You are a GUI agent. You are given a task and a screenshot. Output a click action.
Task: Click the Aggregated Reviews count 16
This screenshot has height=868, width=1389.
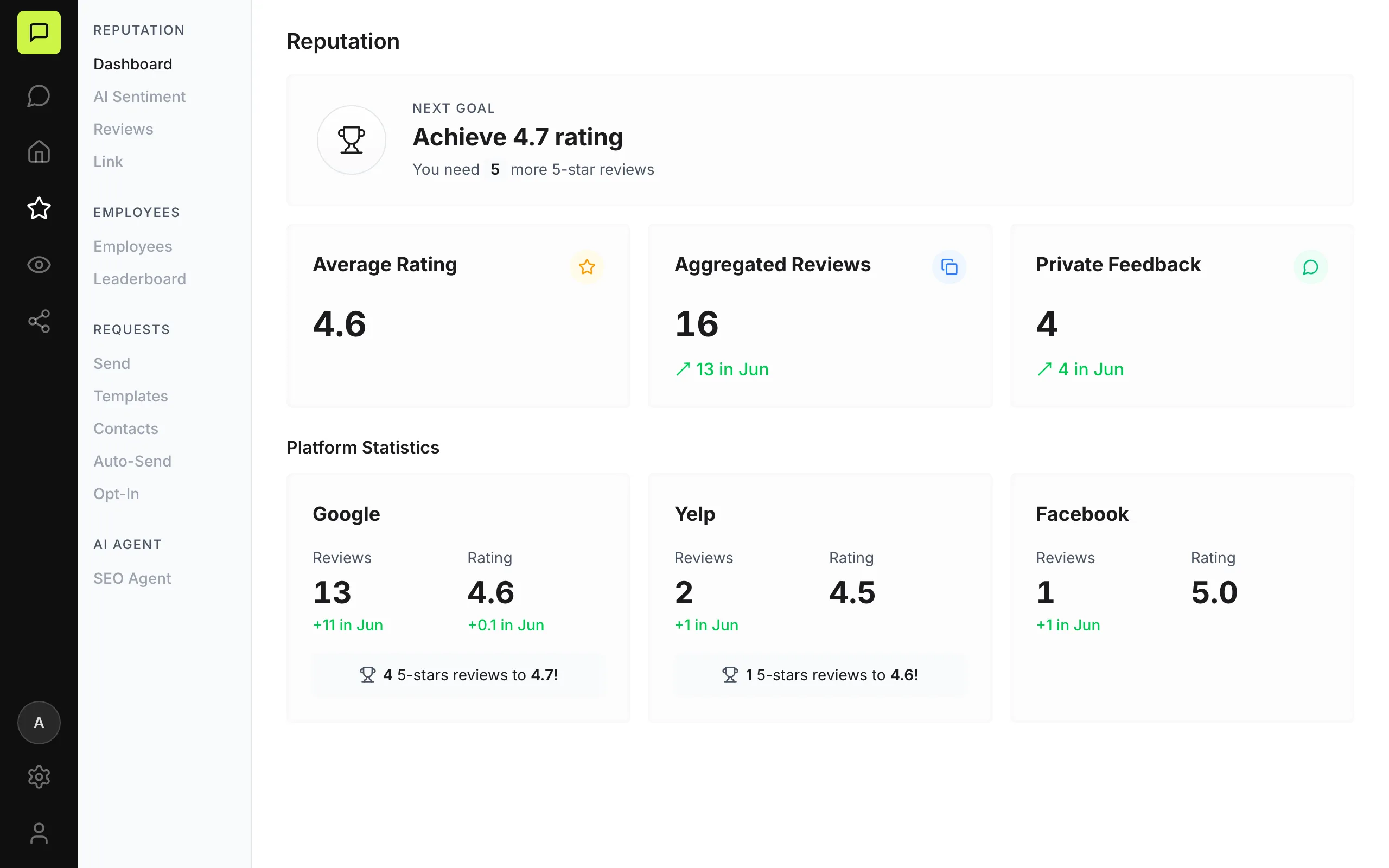coord(696,324)
